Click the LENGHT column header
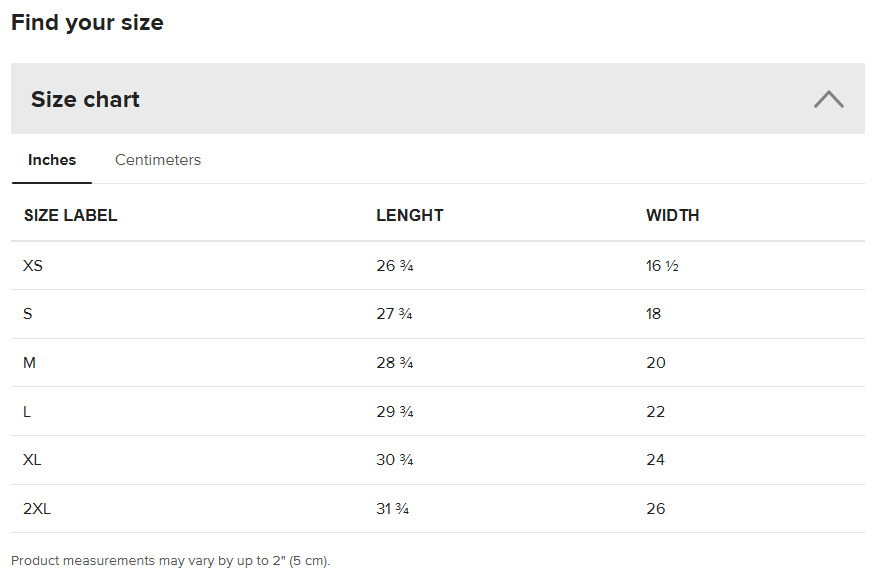The height and width of the screenshot is (587, 881). [409, 215]
